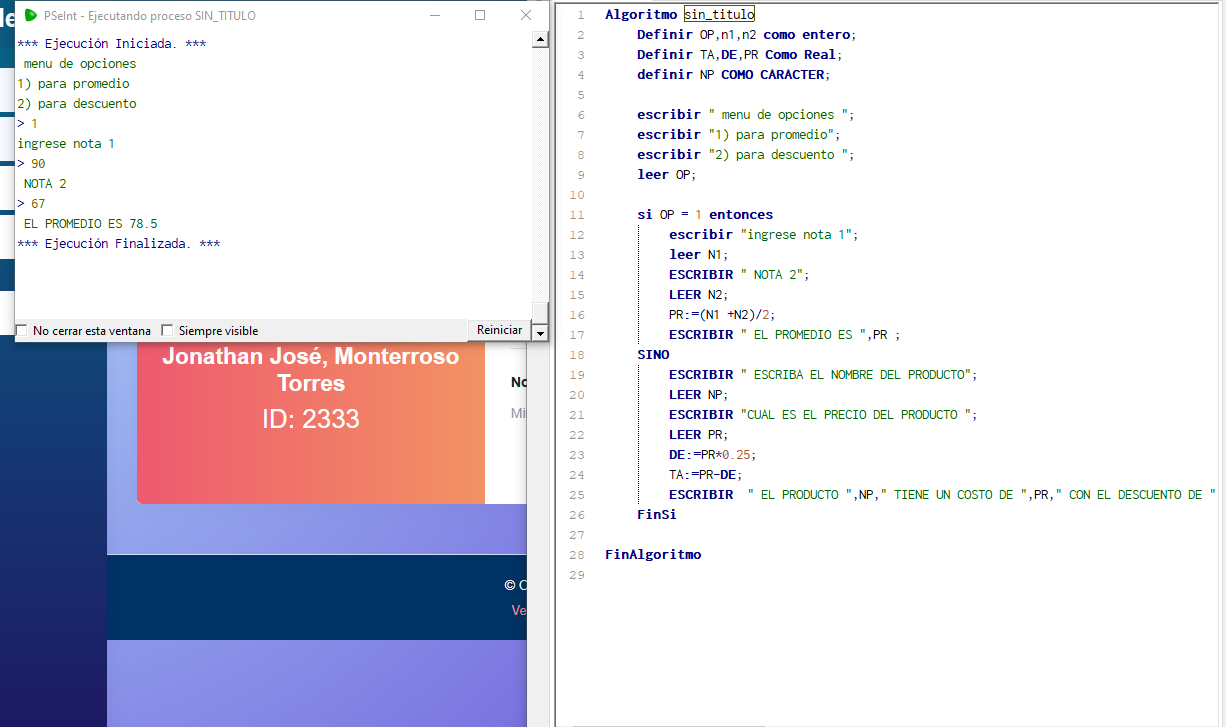Screen dimensions: 1226x727
Task: Click 'LEER NP;' code line
Action: (x=698, y=394)
